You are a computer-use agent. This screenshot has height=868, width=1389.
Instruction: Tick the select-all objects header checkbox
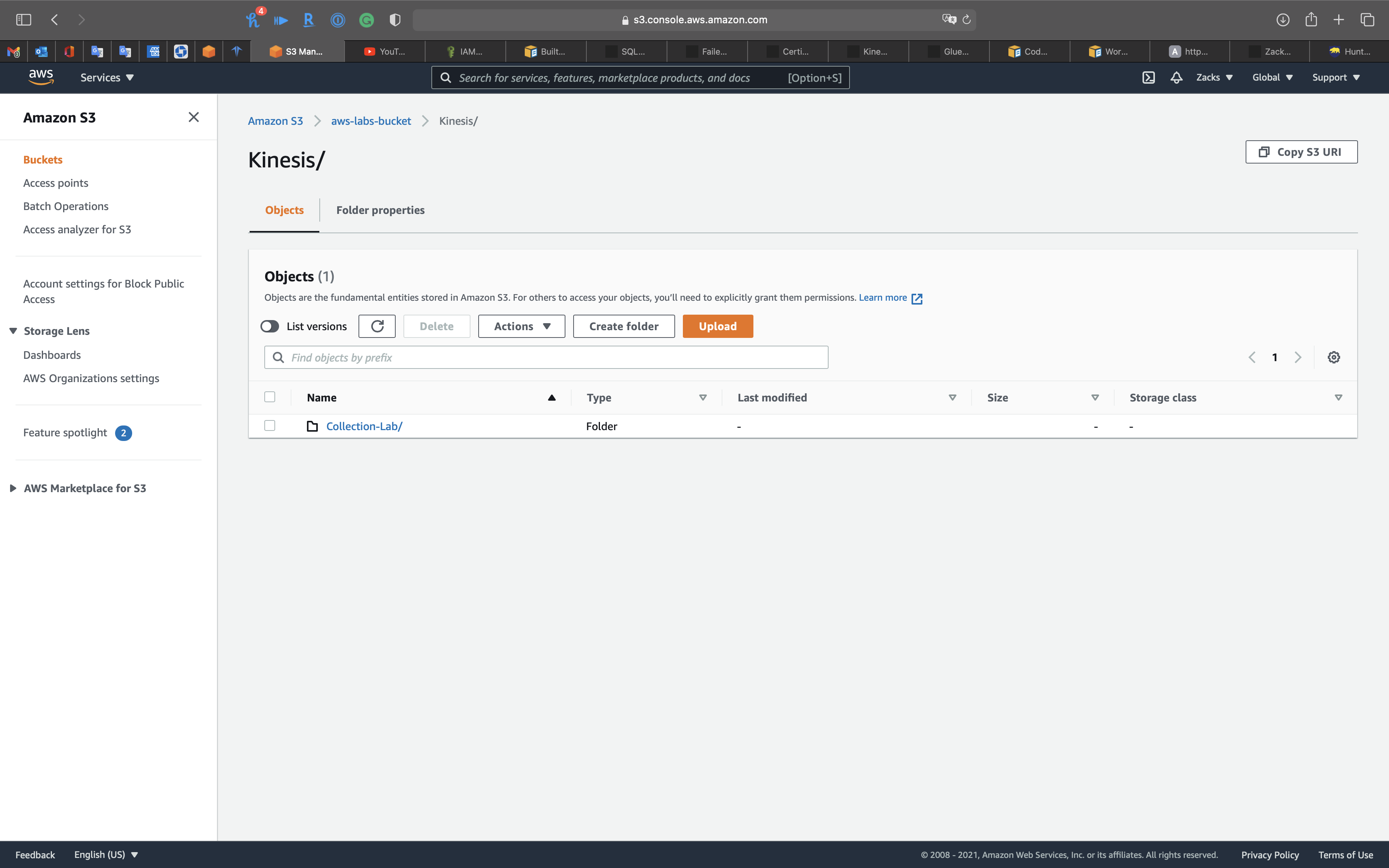click(270, 397)
